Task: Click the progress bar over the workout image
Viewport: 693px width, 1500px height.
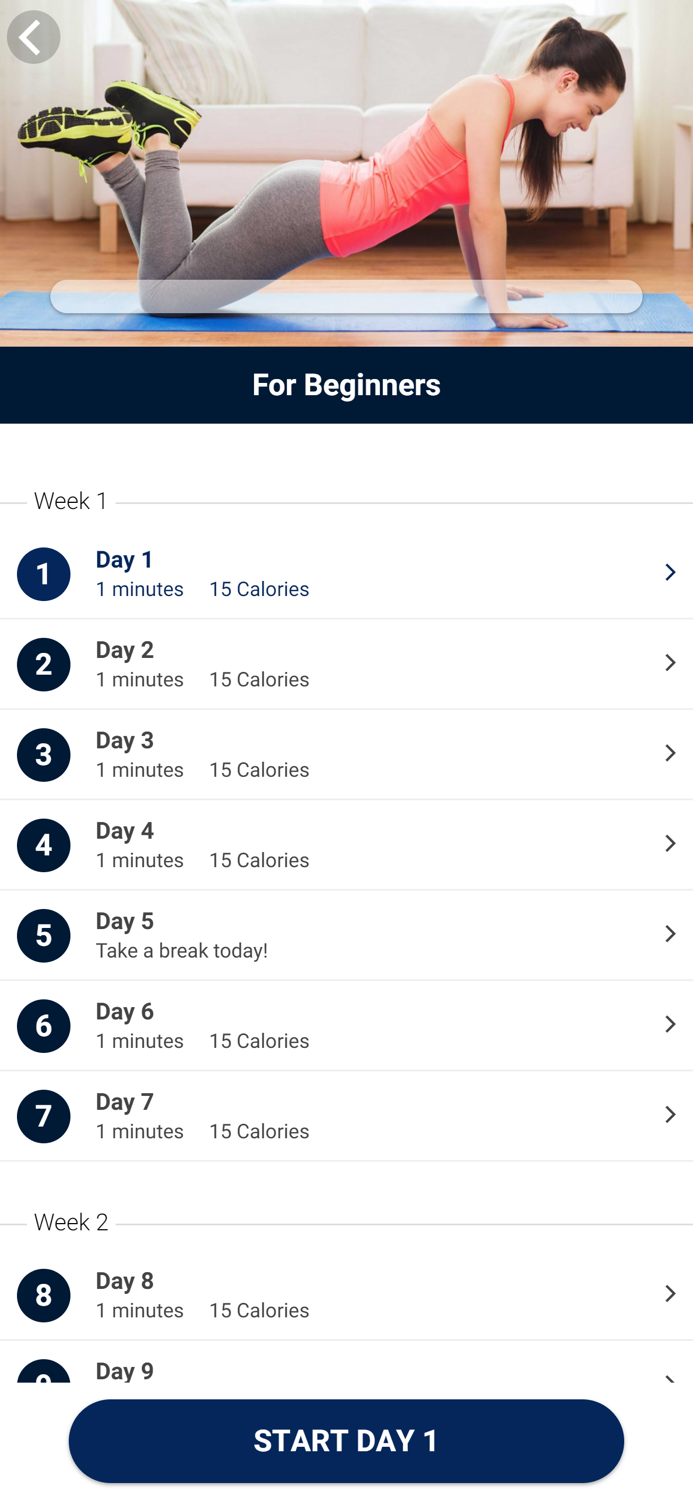Action: (346, 296)
